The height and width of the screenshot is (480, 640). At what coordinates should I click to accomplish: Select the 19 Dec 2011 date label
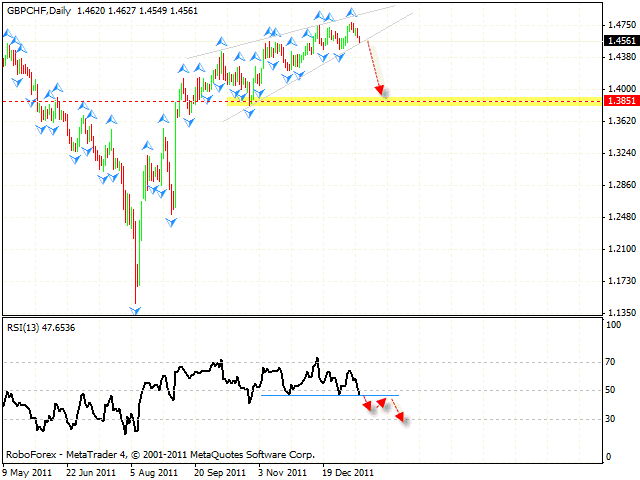350,471
